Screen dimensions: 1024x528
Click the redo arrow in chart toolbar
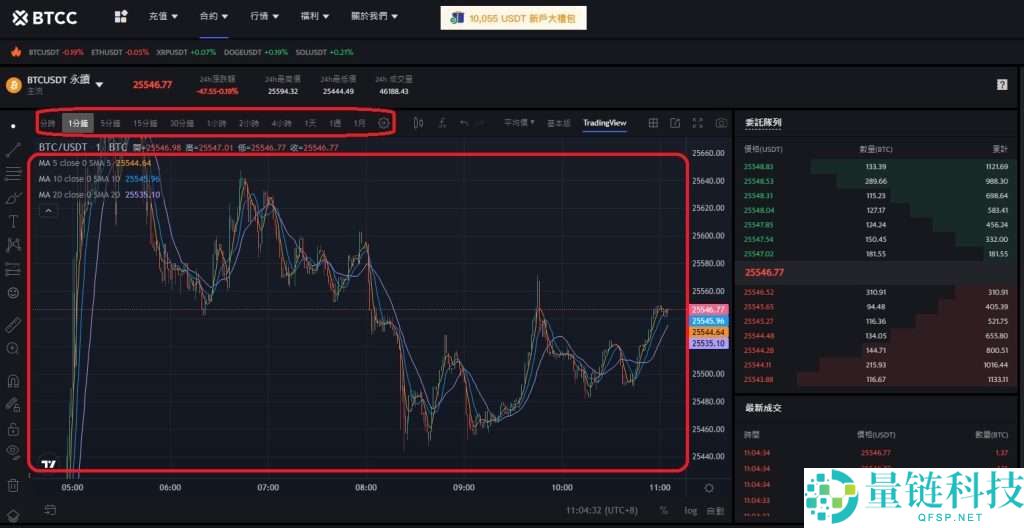coord(481,123)
